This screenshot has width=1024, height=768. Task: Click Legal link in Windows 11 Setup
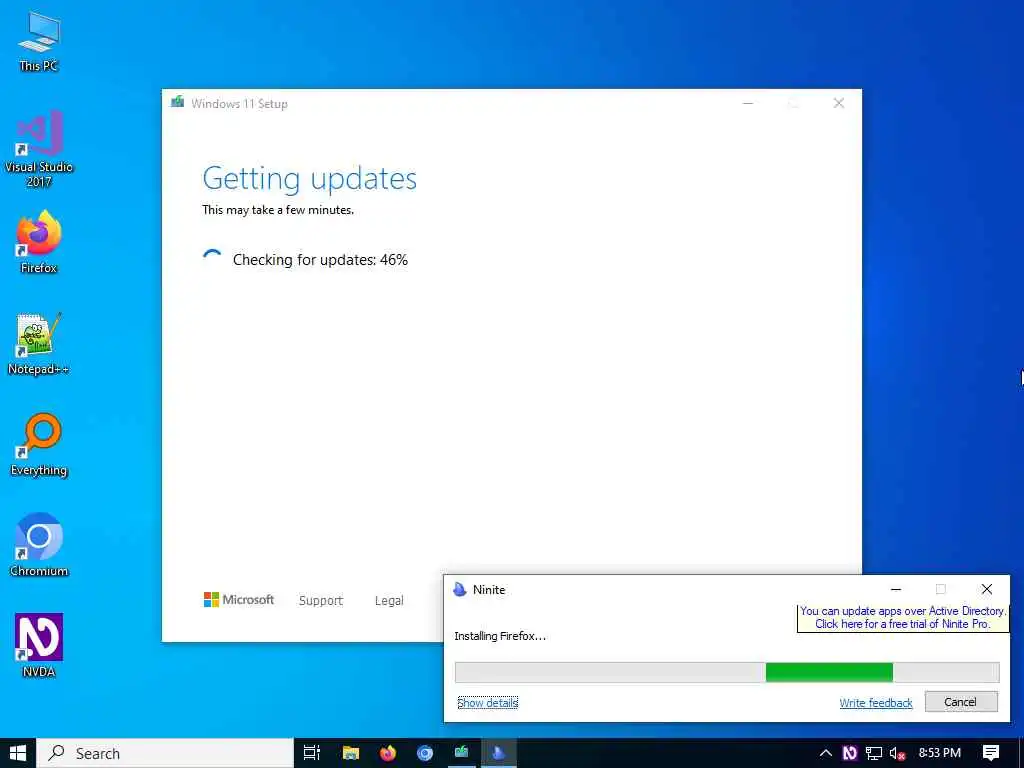[x=389, y=600]
